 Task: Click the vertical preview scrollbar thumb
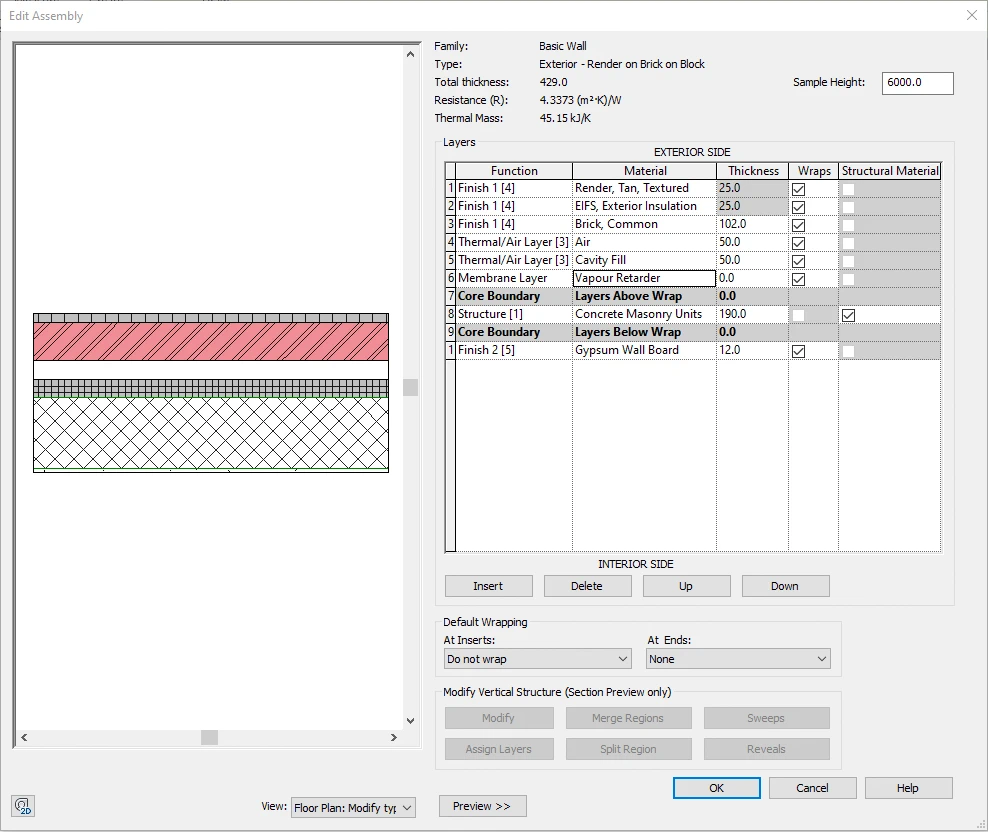[410, 387]
